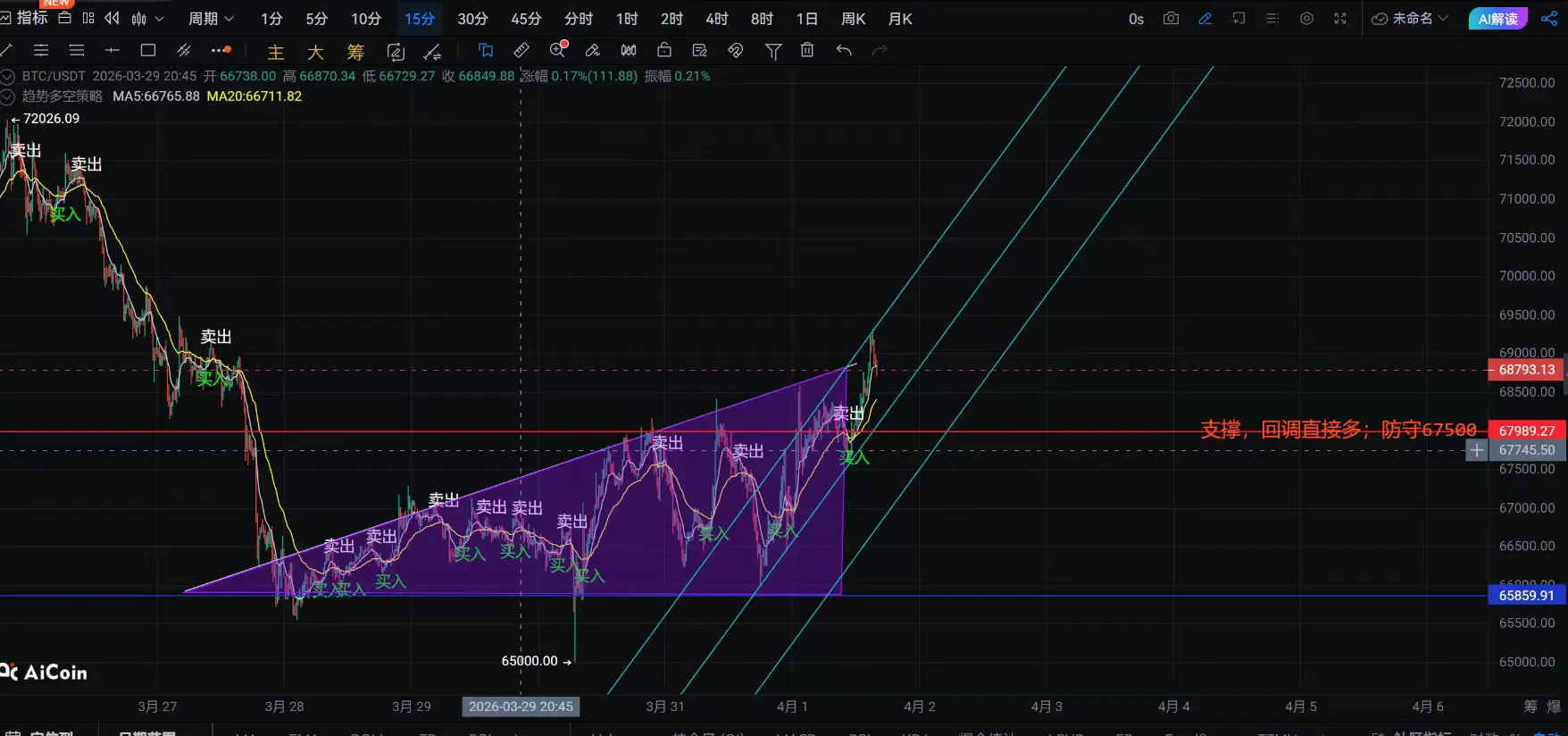Toggle the lock drawings padlock icon
1568x736 pixels.
pyautogui.click(x=664, y=50)
